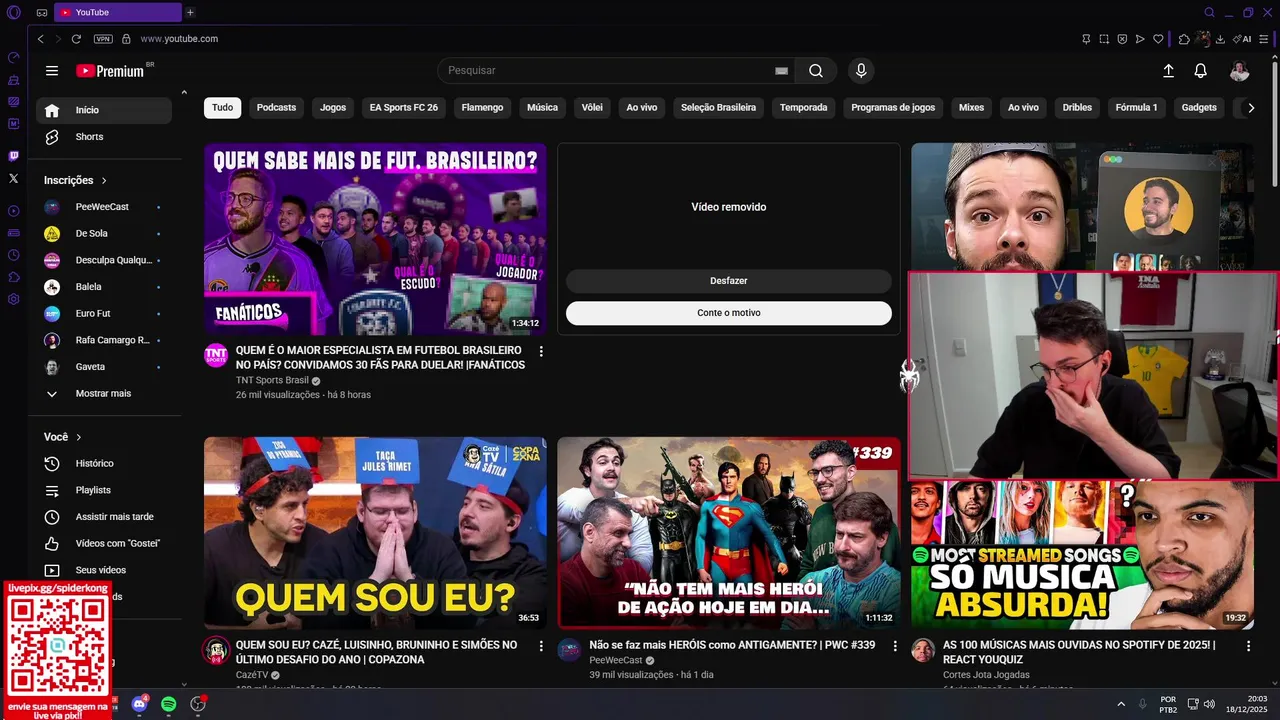The width and height of the screenshot is (1280, 720).
Task: Open the Euro Fut subscription
Action: [x=104, y=314]
